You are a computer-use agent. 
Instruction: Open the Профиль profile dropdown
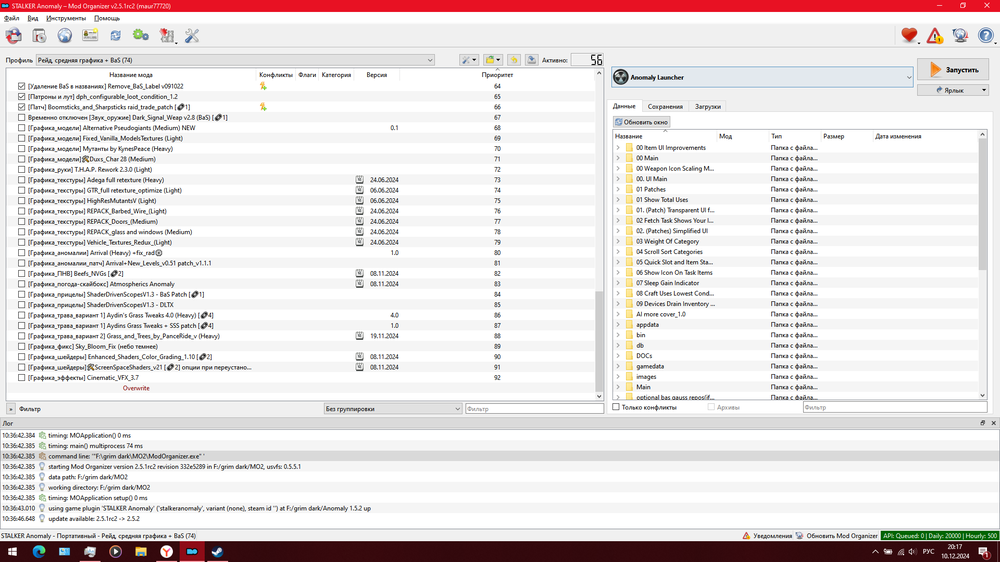[235, 60]
